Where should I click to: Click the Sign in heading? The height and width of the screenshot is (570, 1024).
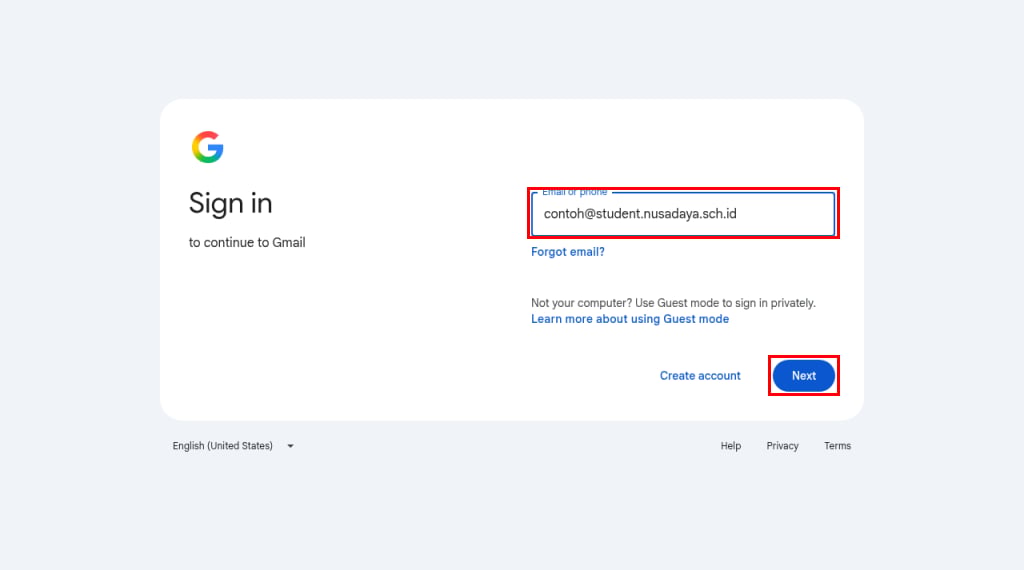[231, 203]
